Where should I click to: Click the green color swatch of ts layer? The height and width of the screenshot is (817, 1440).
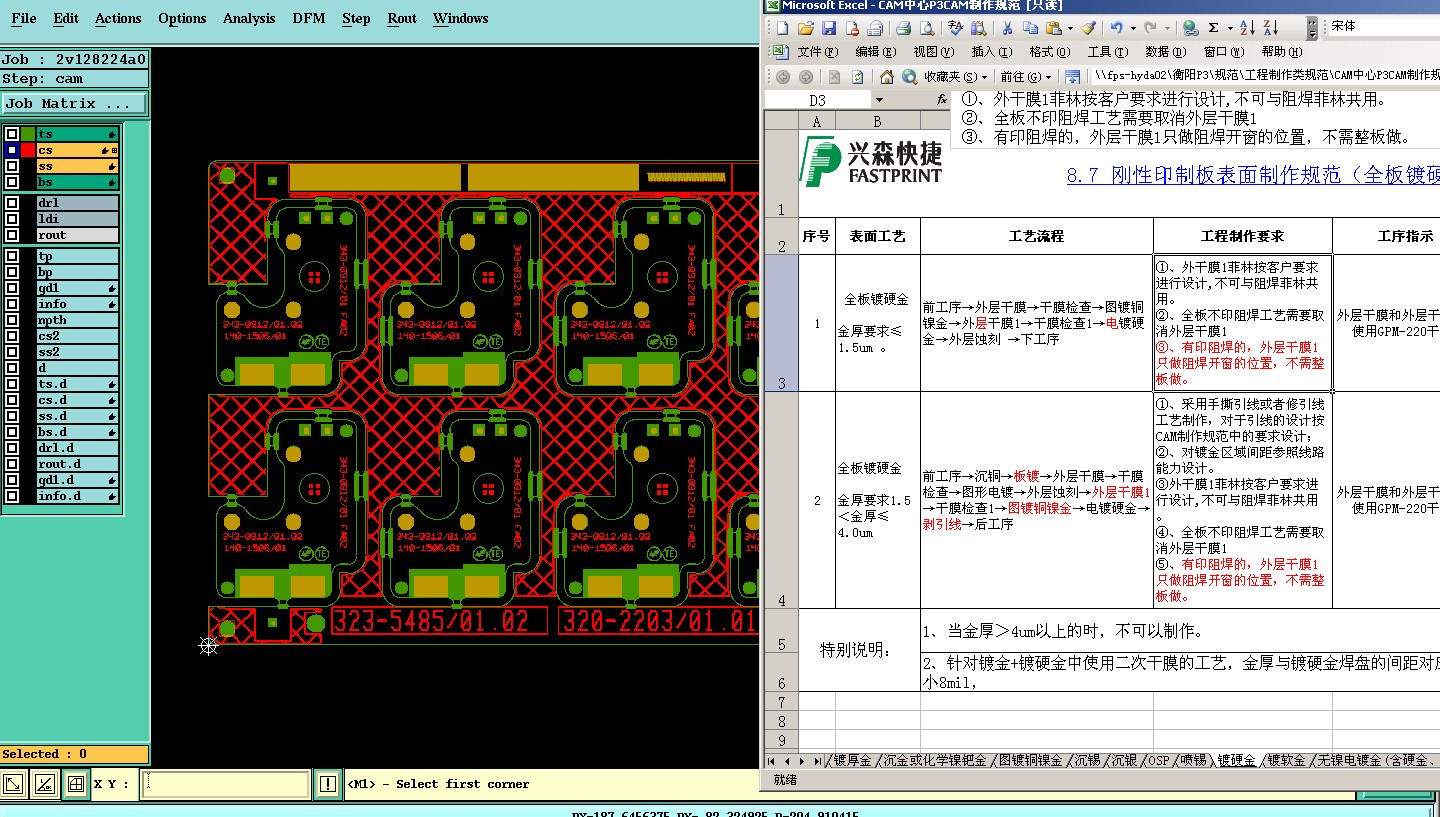28,134
